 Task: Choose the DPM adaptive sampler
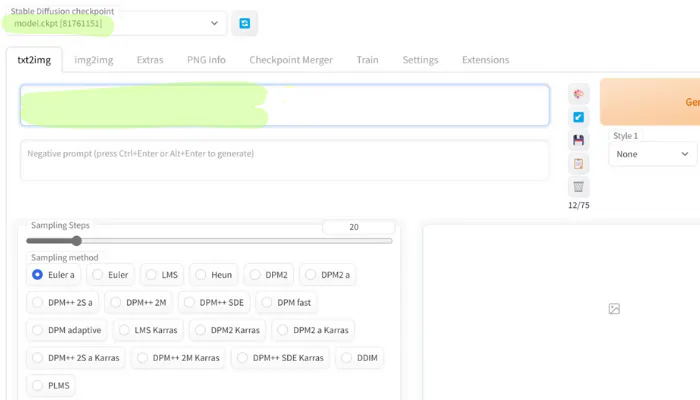[x=67, y=330]
